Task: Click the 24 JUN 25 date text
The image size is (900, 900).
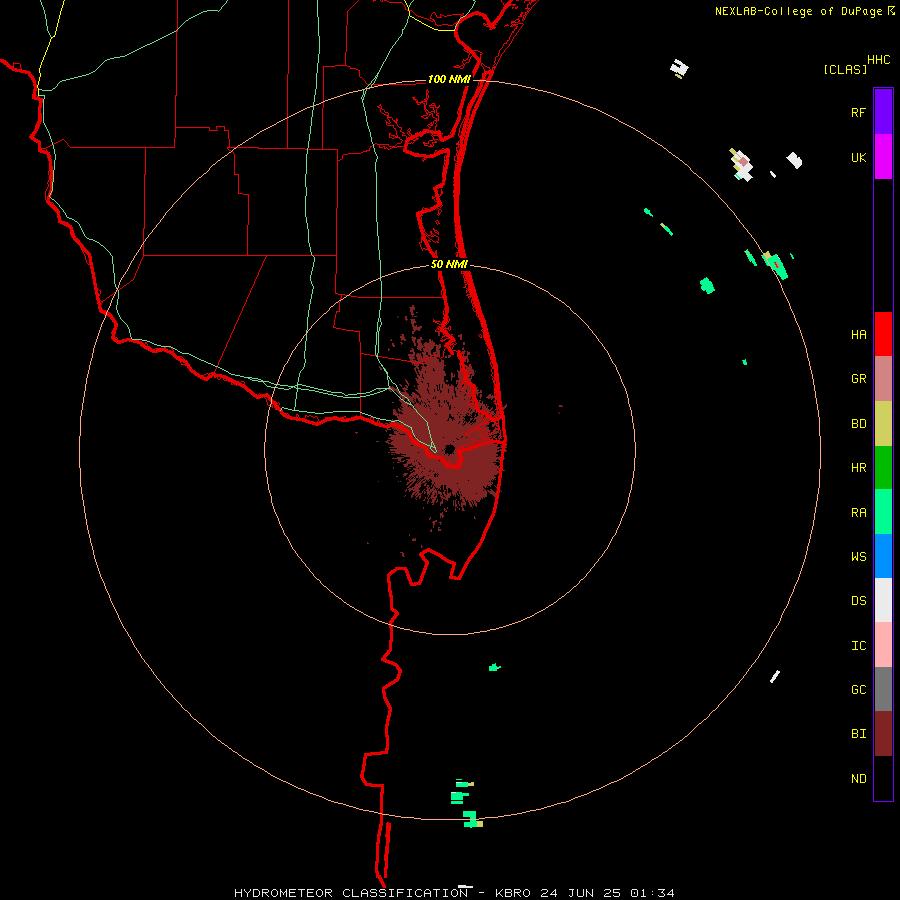Action: coord(580,893)
